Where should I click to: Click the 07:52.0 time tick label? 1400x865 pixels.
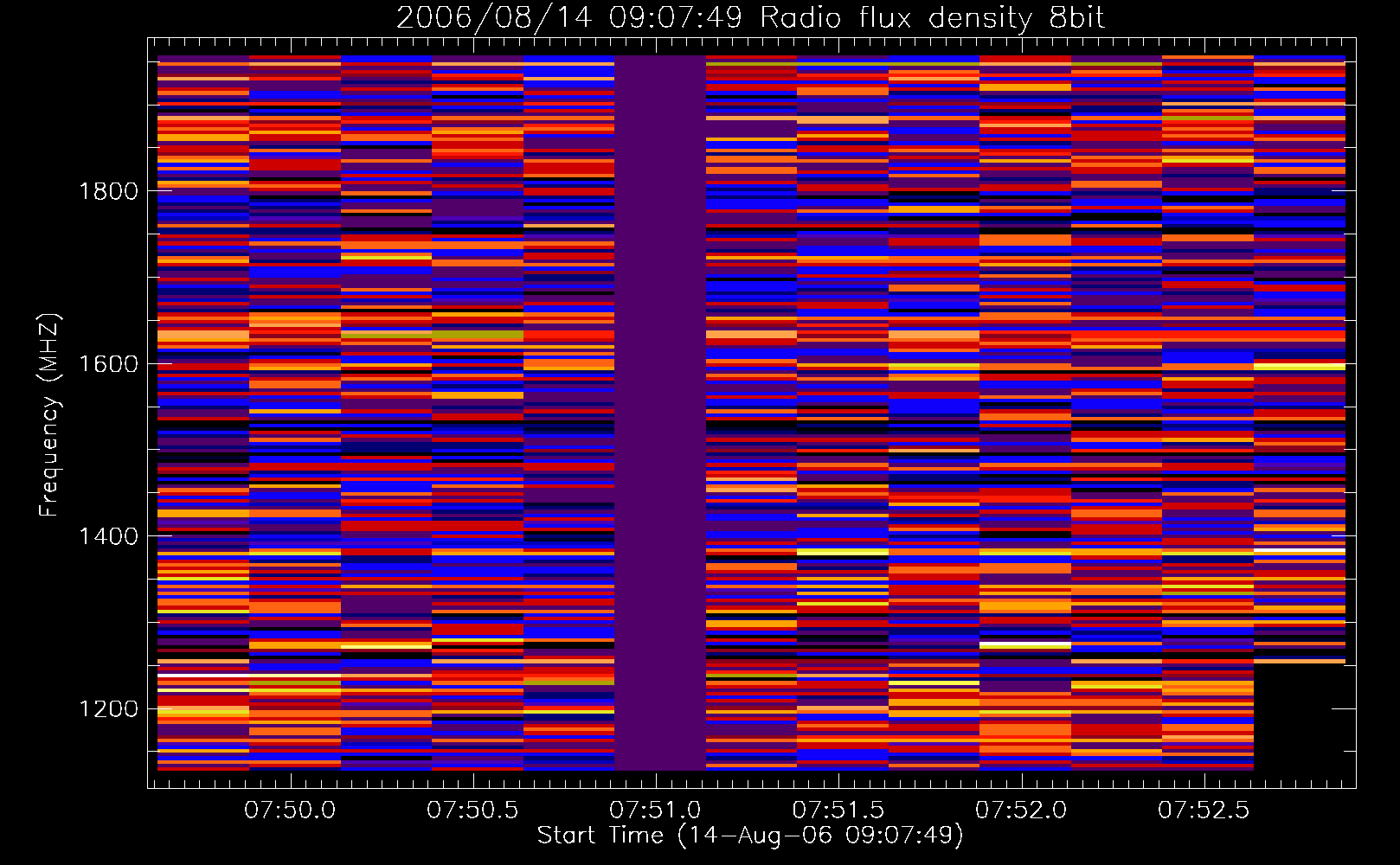[x=1021, y=811]
